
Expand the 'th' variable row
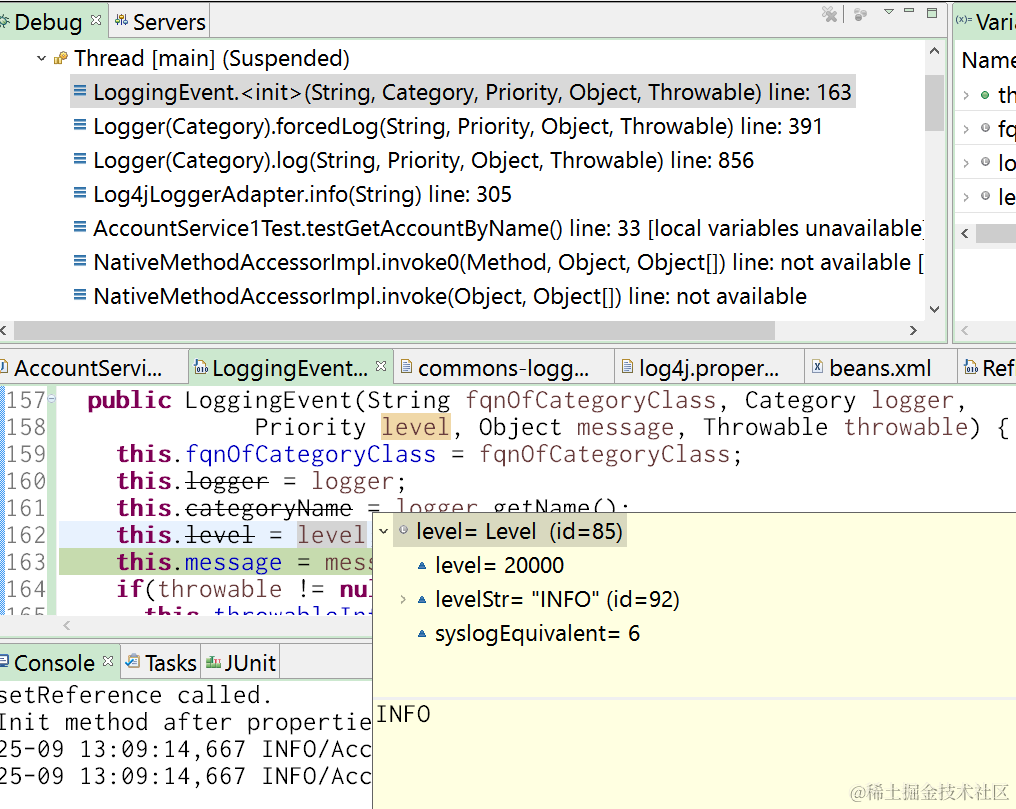coord(966,96)
